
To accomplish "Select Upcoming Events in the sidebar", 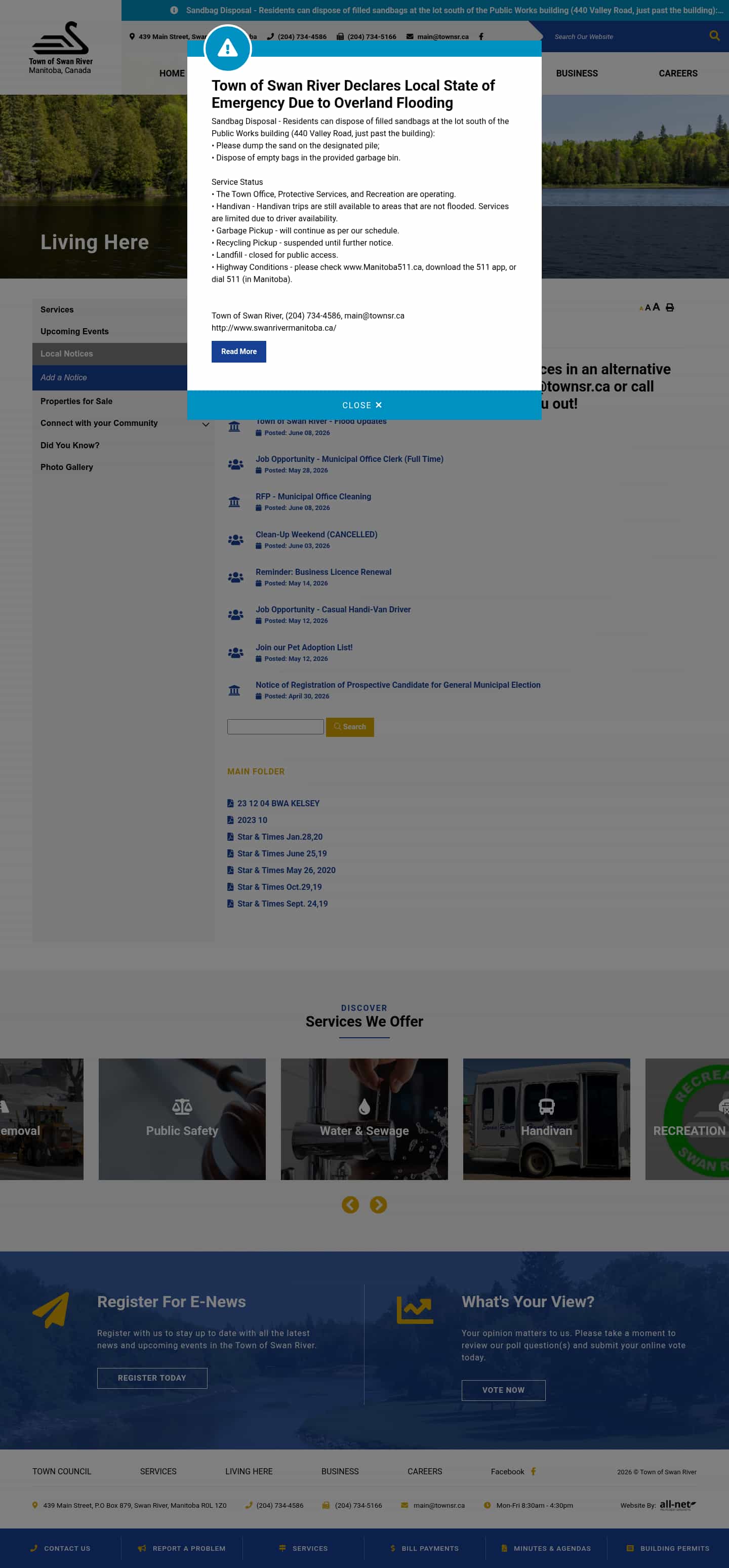I will pyautogui.click(x=74, y=331).
